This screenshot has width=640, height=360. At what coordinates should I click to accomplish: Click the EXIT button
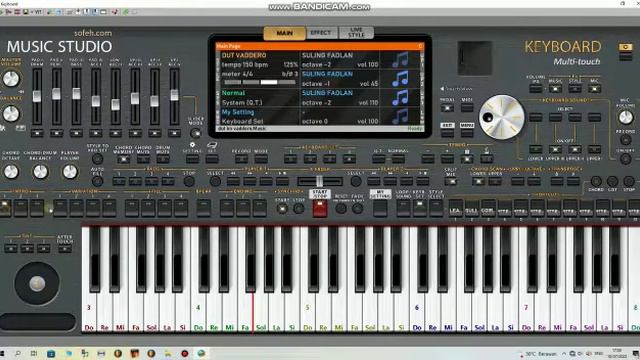click(447, 133)
